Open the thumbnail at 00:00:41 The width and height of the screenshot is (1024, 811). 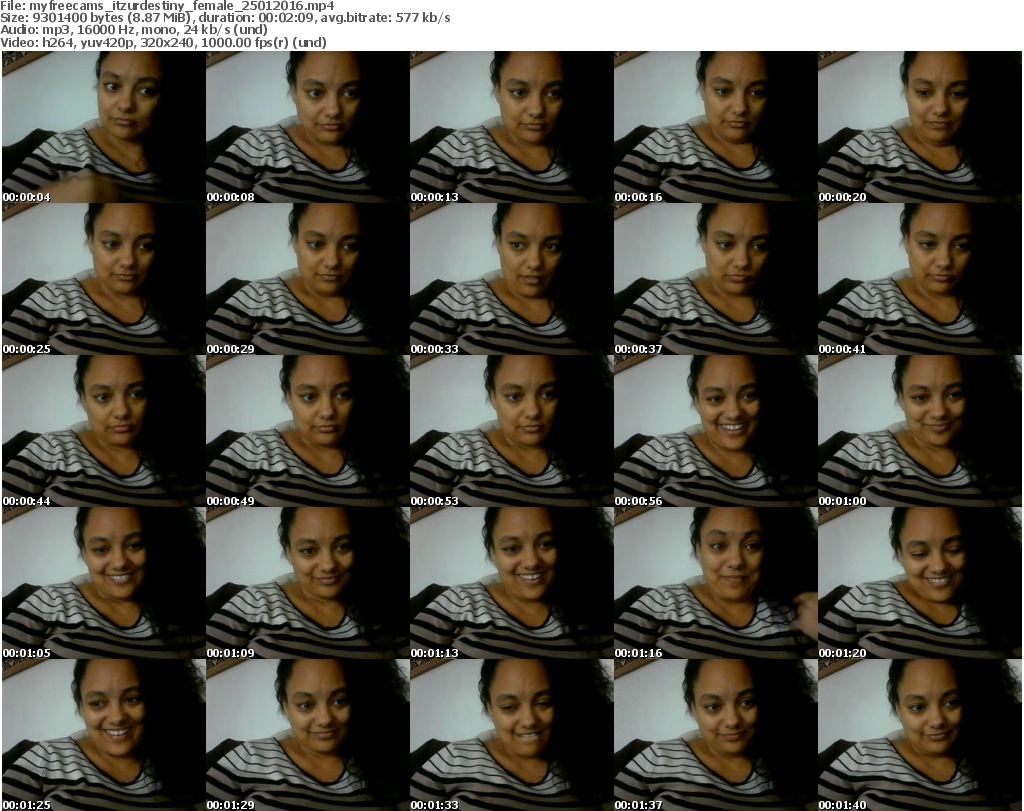pos(920,279)
